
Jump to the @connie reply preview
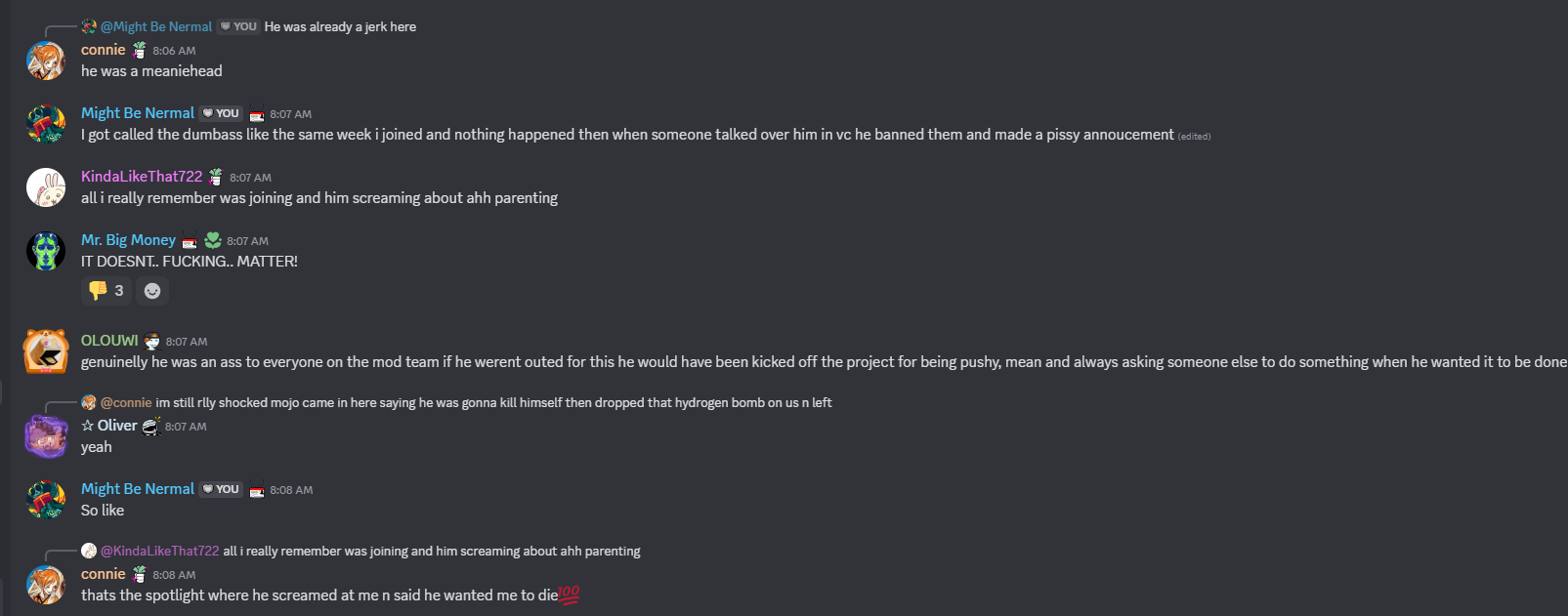pyautogui.click(x=126, y=402)
